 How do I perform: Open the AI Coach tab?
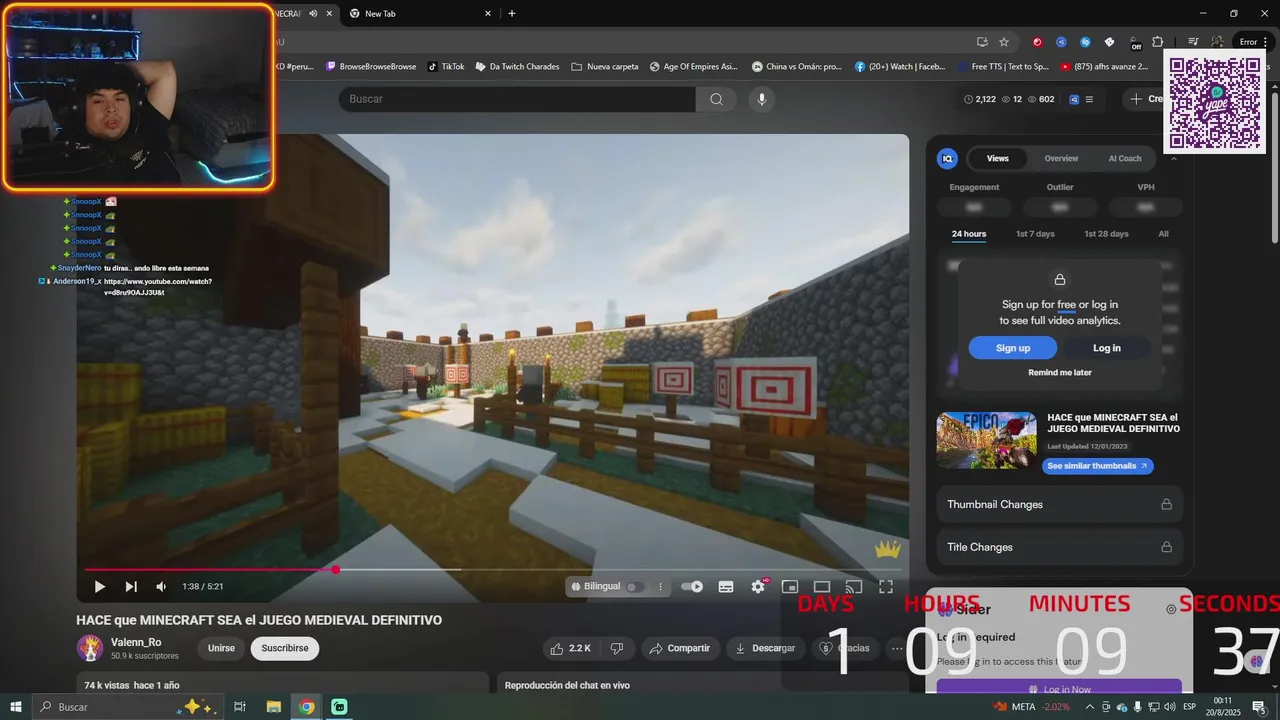click(1125, 158)
